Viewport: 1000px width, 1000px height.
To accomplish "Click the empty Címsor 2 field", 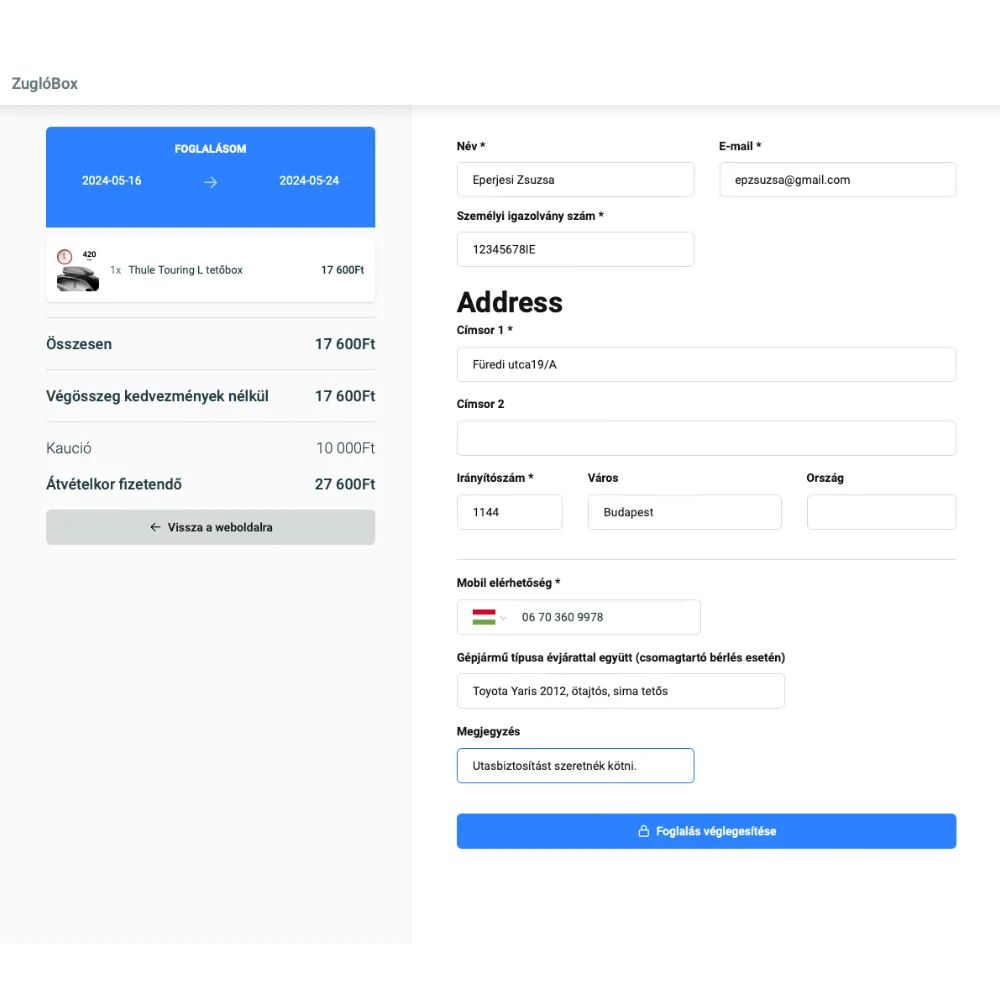I will [706, 438].
